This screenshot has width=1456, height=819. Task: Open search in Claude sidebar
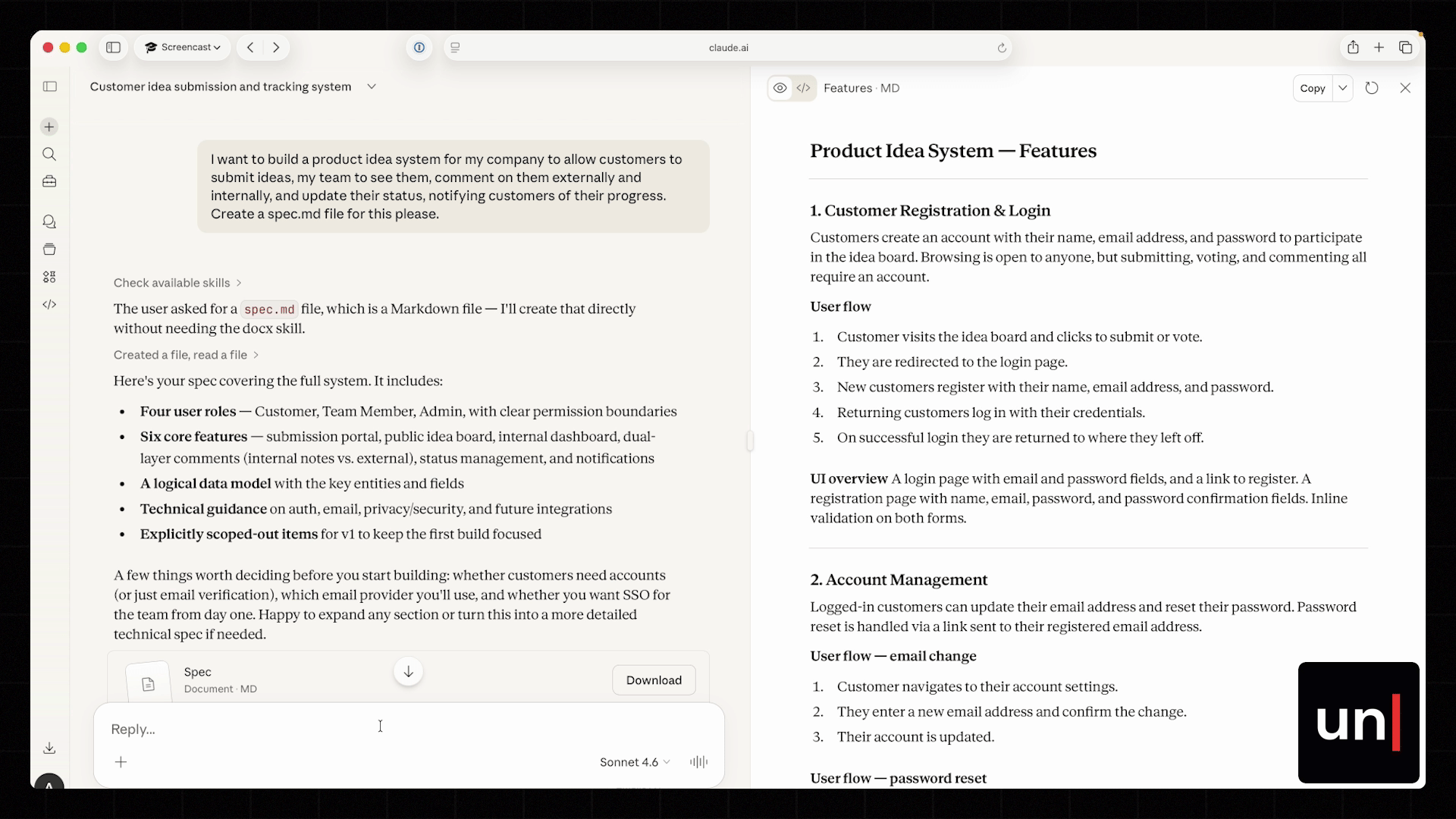(x=49, y=154)
